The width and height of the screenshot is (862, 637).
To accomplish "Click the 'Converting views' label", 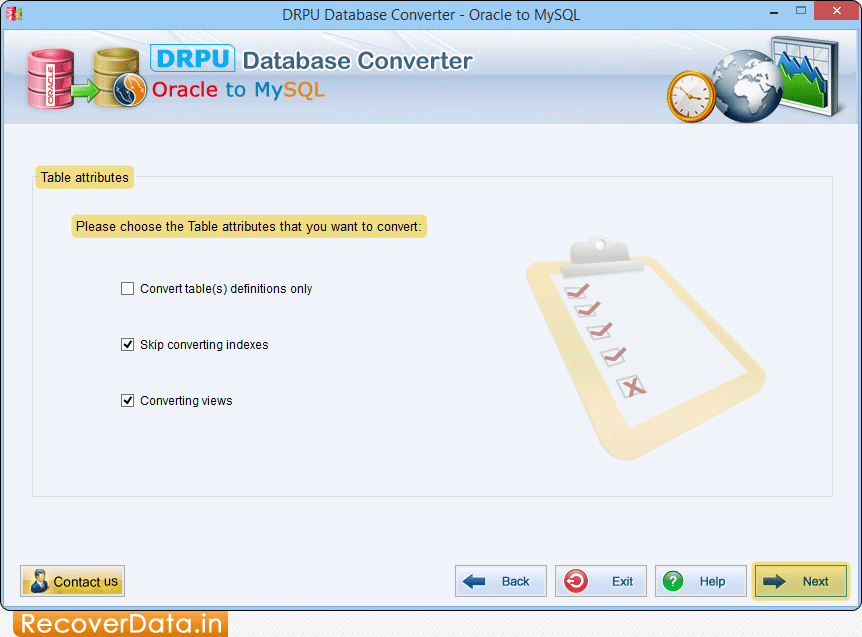I will [186, 401].
